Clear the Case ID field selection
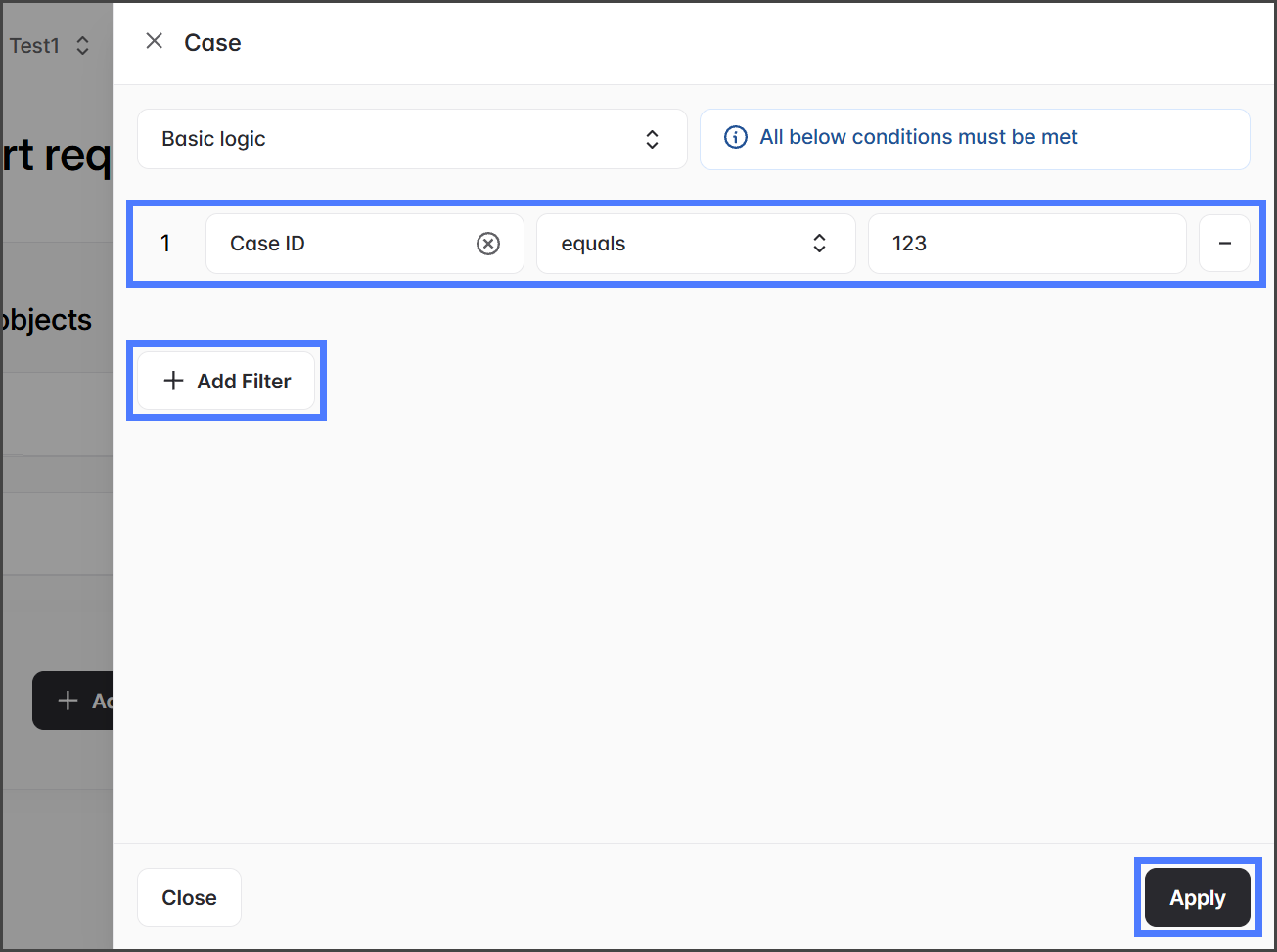 pyautogui.click(x=487, y=244)
